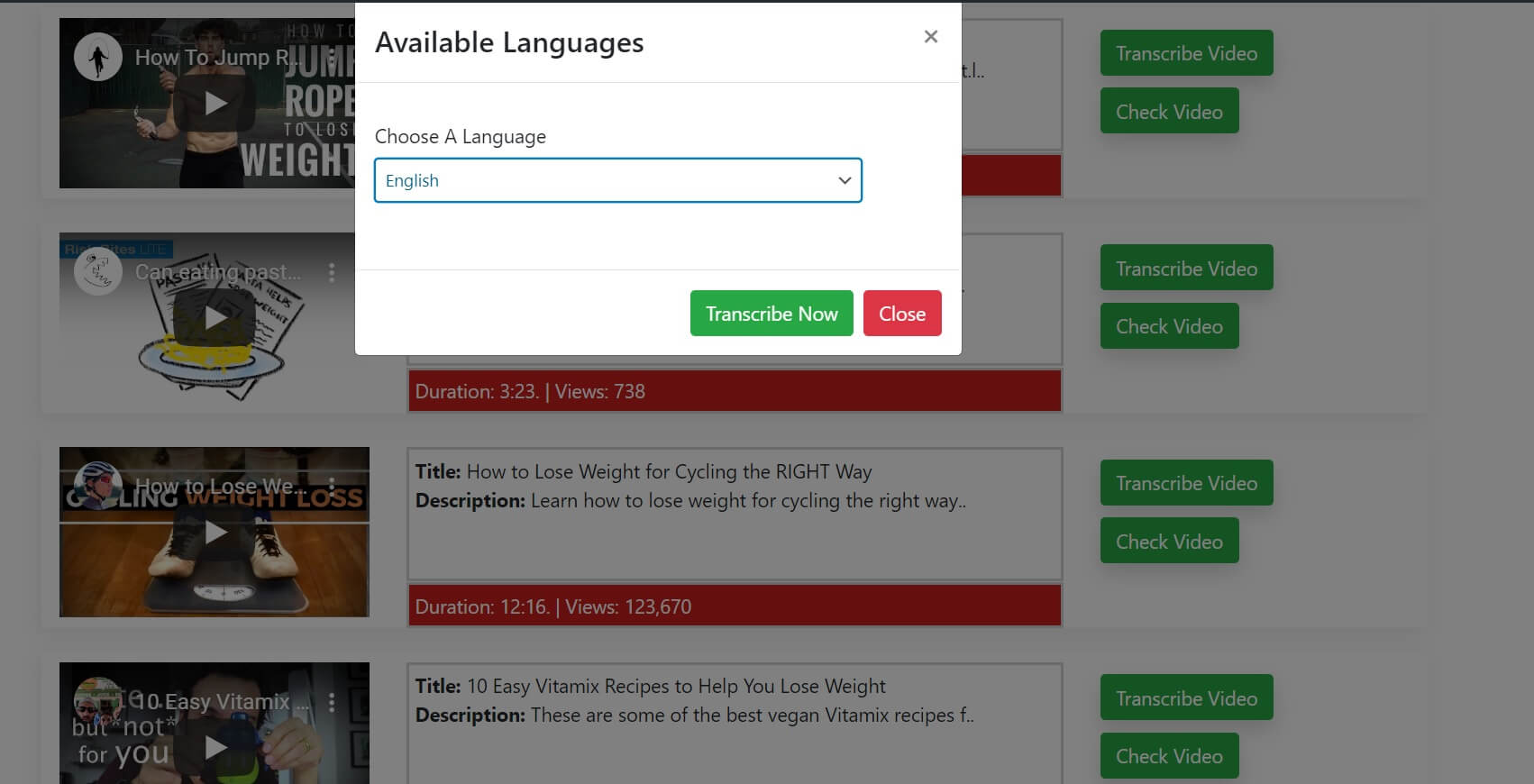Open the Choose A Language dropdown
This screenshot has height=784, width=1534.
click(618, 180)
